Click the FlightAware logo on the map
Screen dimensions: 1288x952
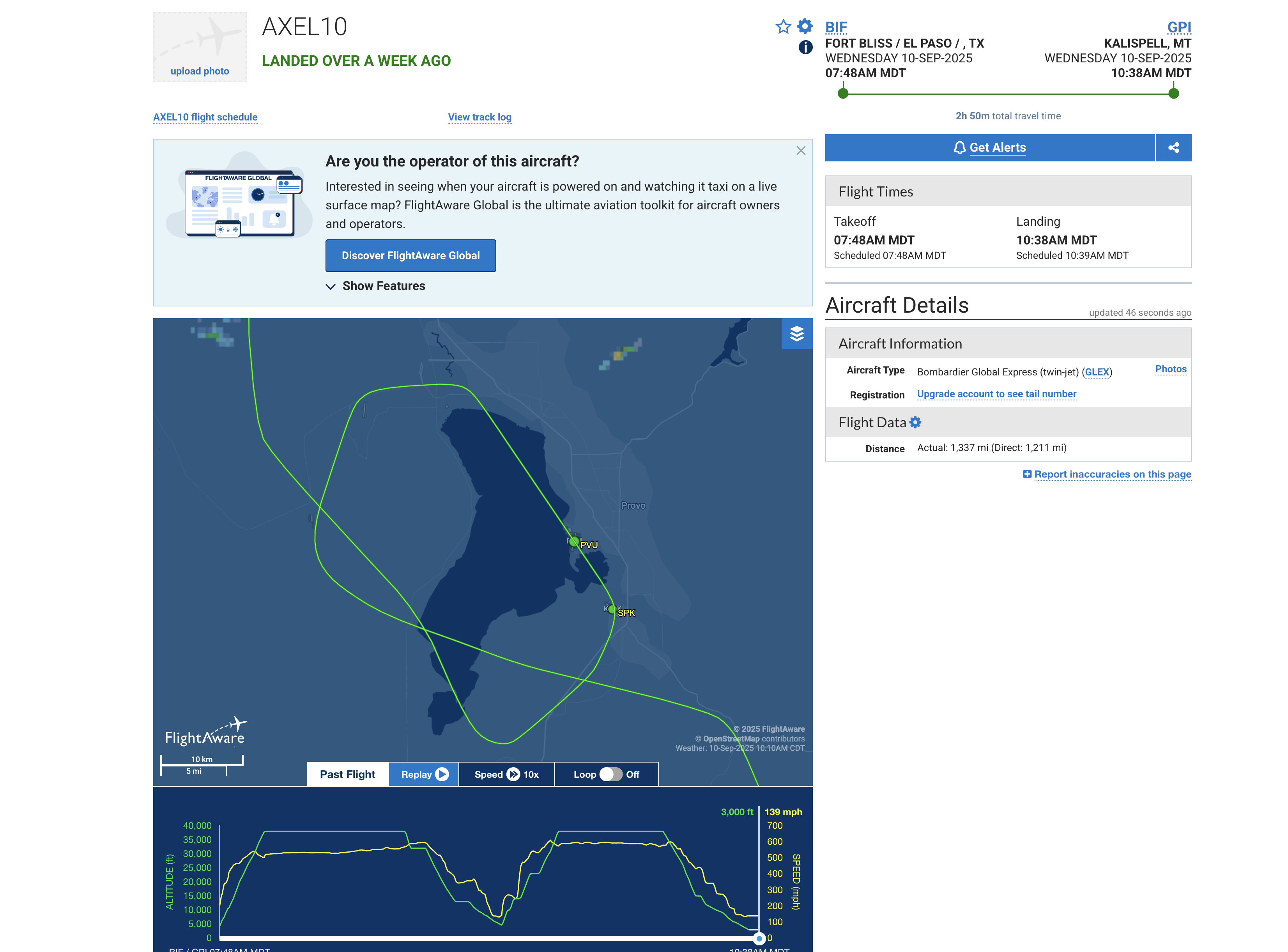coord(206,732)
